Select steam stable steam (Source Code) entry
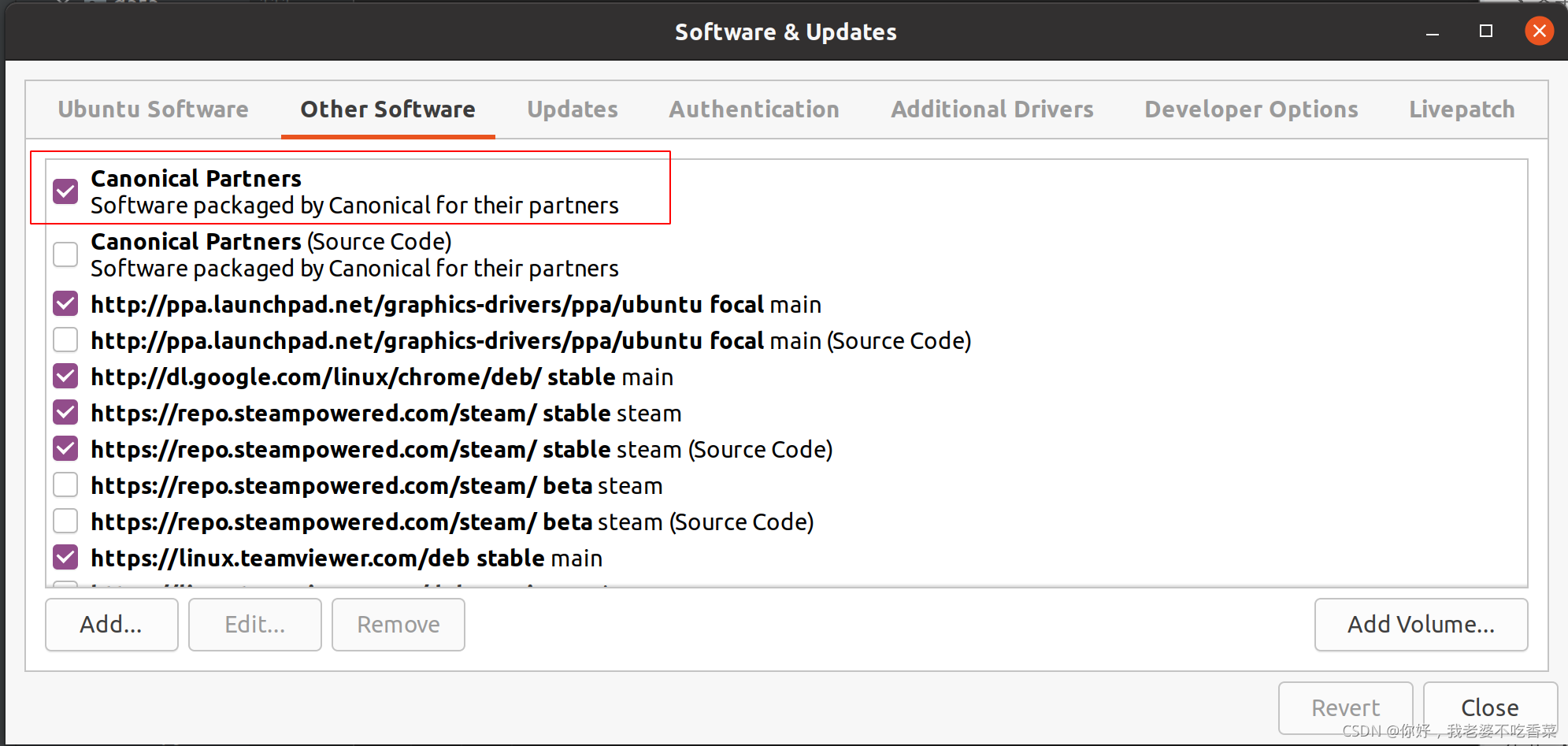This screenshot has width=1568, height=746. point(462,449)
